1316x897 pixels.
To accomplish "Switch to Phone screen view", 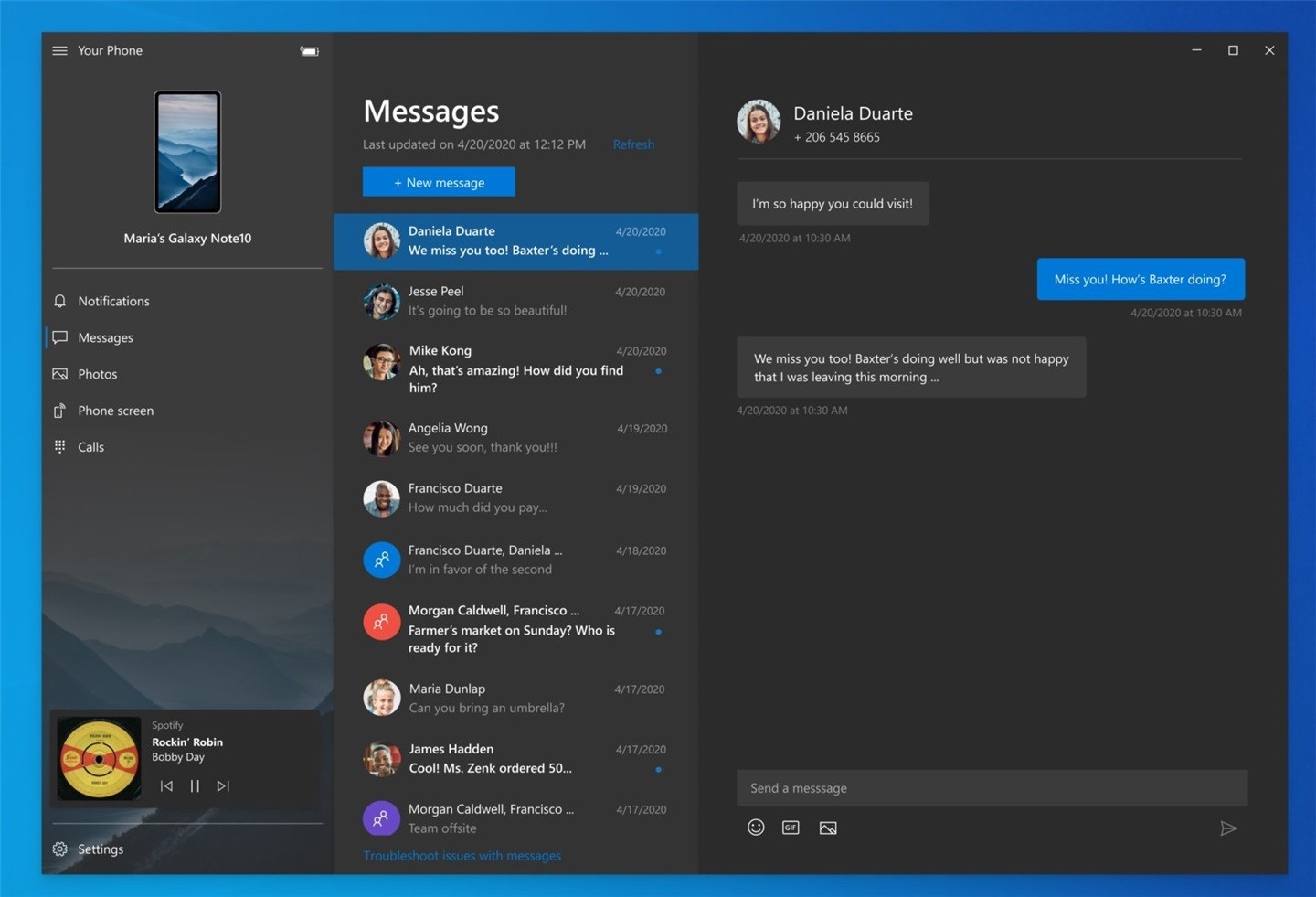I will (115, 411).
